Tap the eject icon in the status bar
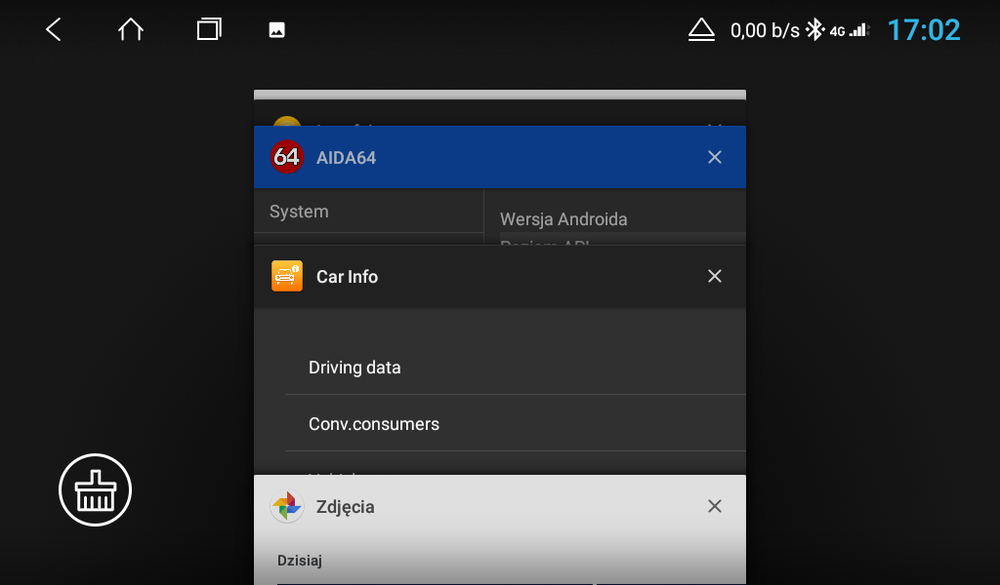This screenshot has width=1000, height=585. tap(701, 29)
